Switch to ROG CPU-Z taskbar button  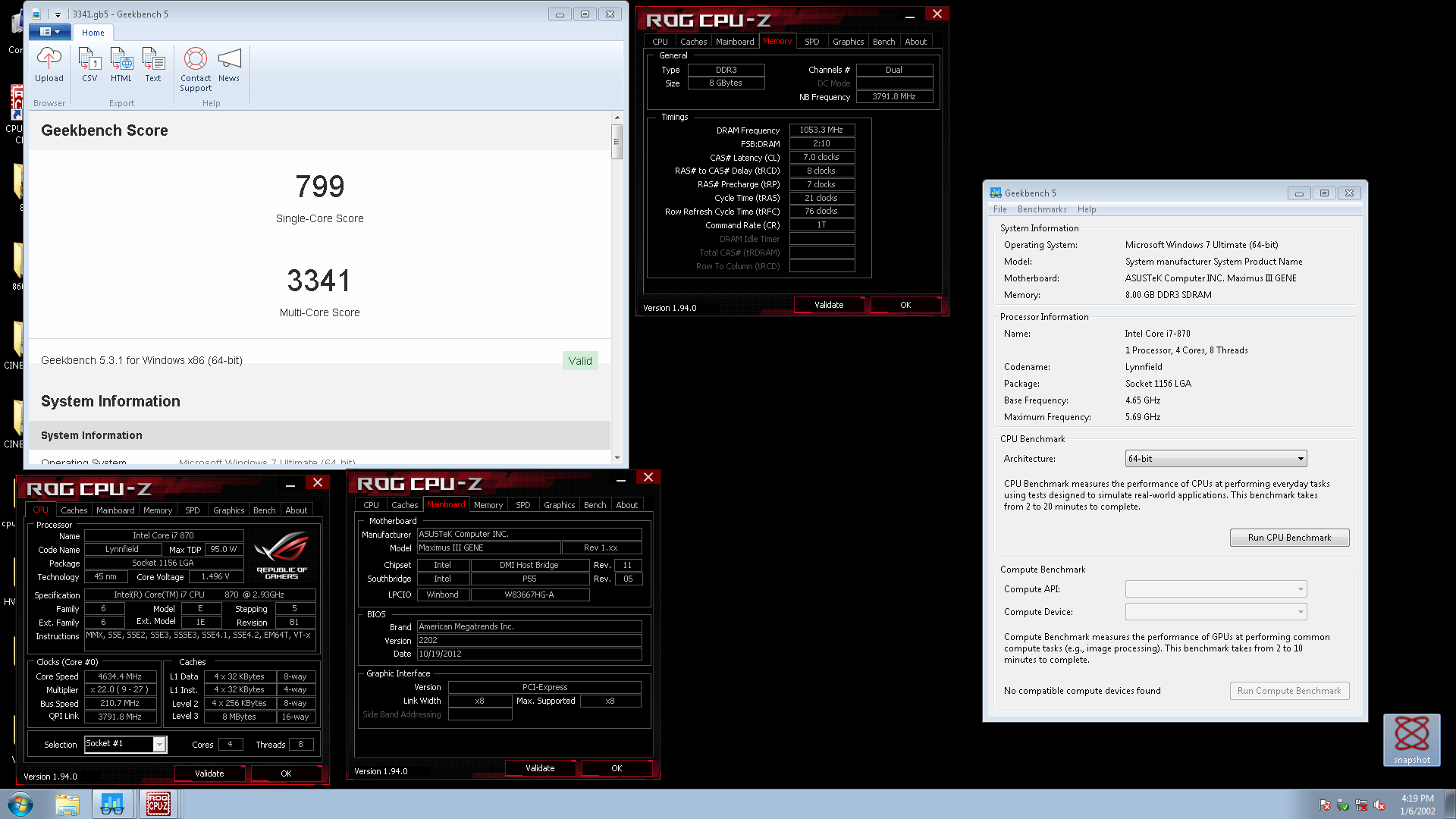coord(158,804)
